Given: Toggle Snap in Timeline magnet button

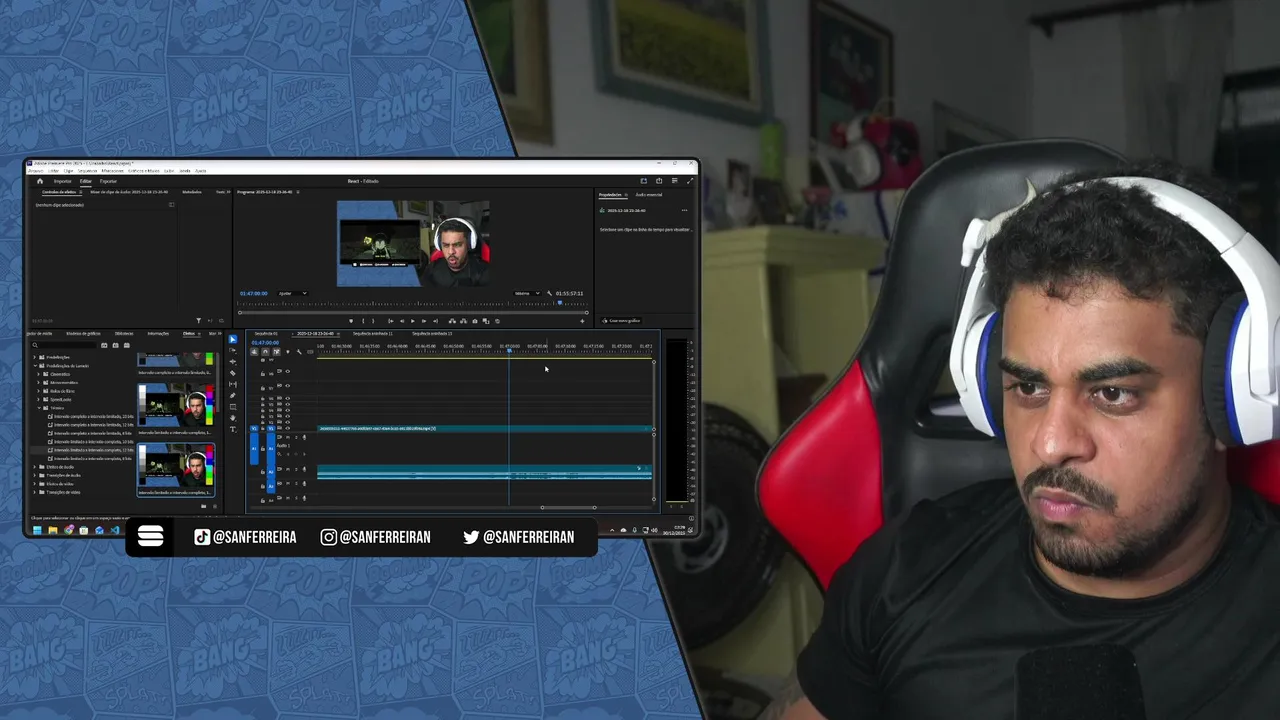Looking at the screenshot, I should [265, 352].
